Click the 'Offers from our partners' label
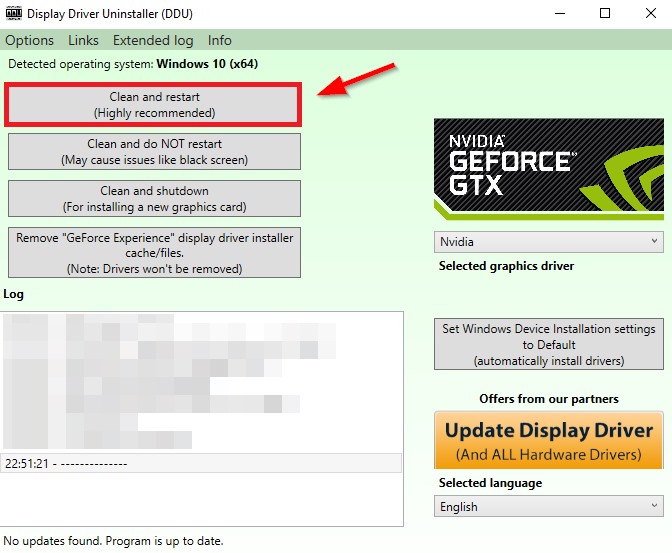 [549, 399]
